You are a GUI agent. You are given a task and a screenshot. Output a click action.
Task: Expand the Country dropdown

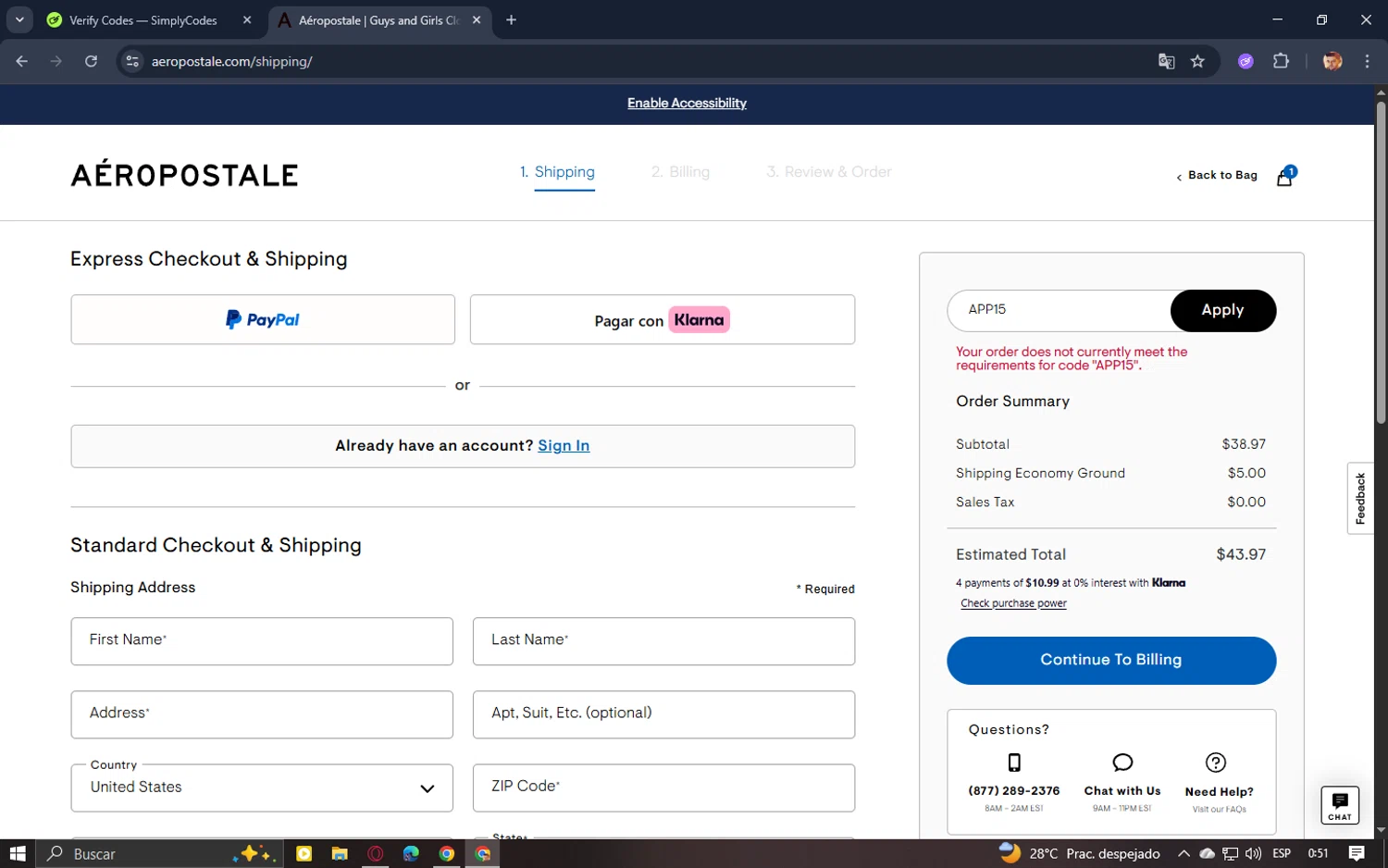(x=262, y=787)
